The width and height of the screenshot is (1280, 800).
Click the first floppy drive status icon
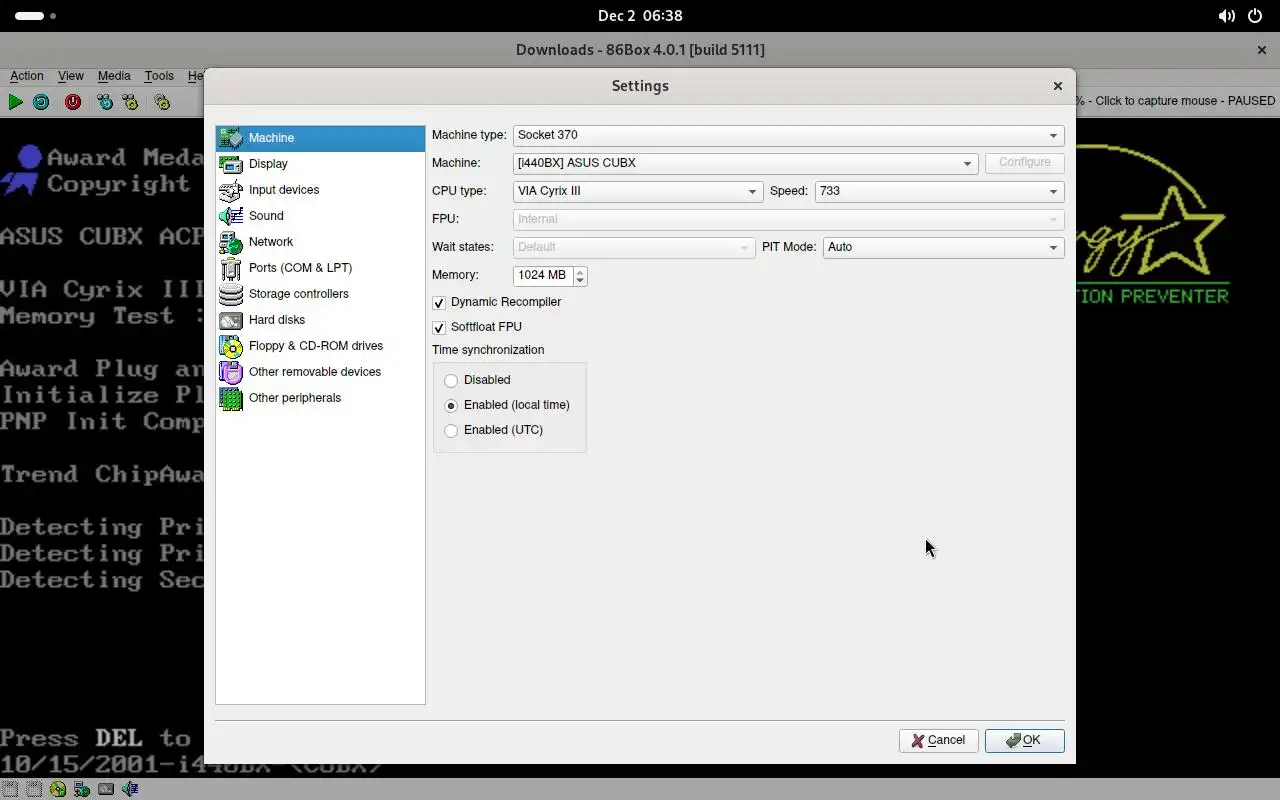tap(10, 789)
